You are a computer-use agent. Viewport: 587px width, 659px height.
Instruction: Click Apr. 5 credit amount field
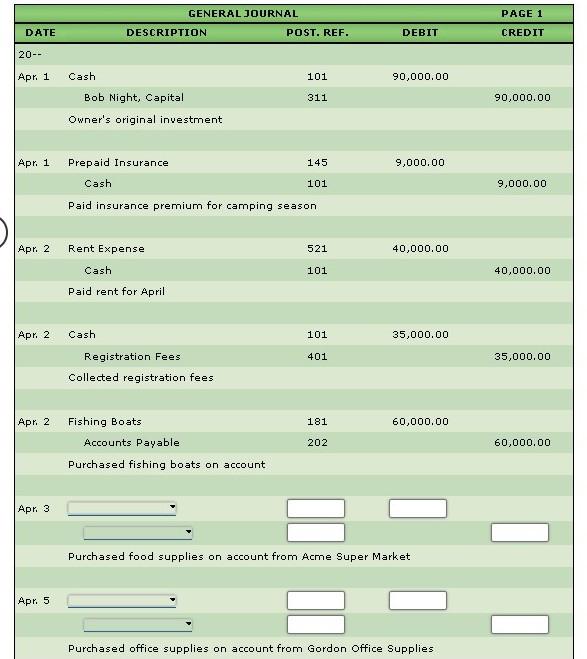(x=520, y=625)
